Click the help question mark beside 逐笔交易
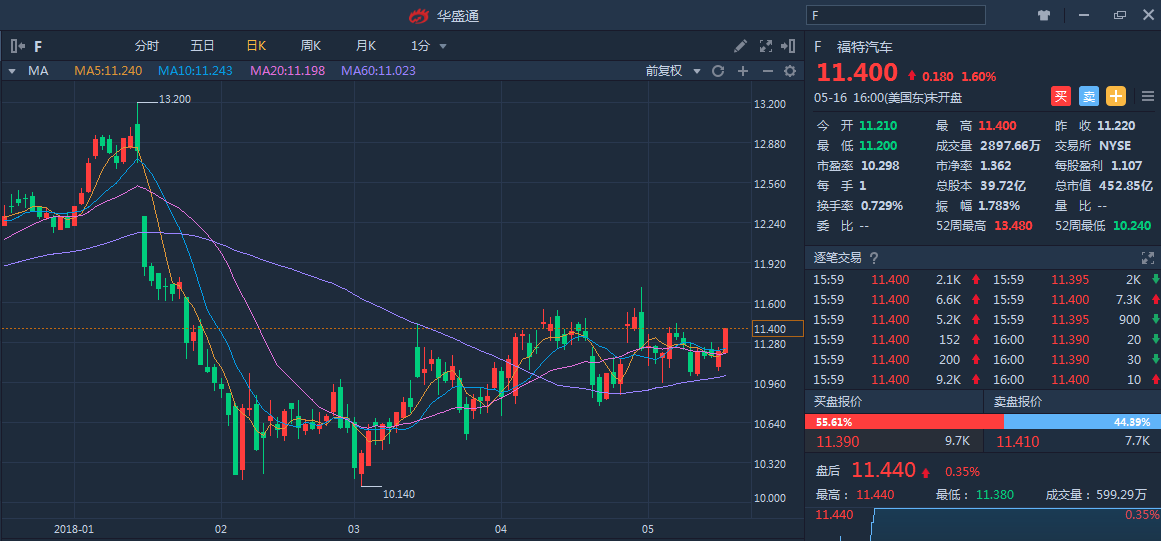 pyautogui.click(x=874, y=258)
